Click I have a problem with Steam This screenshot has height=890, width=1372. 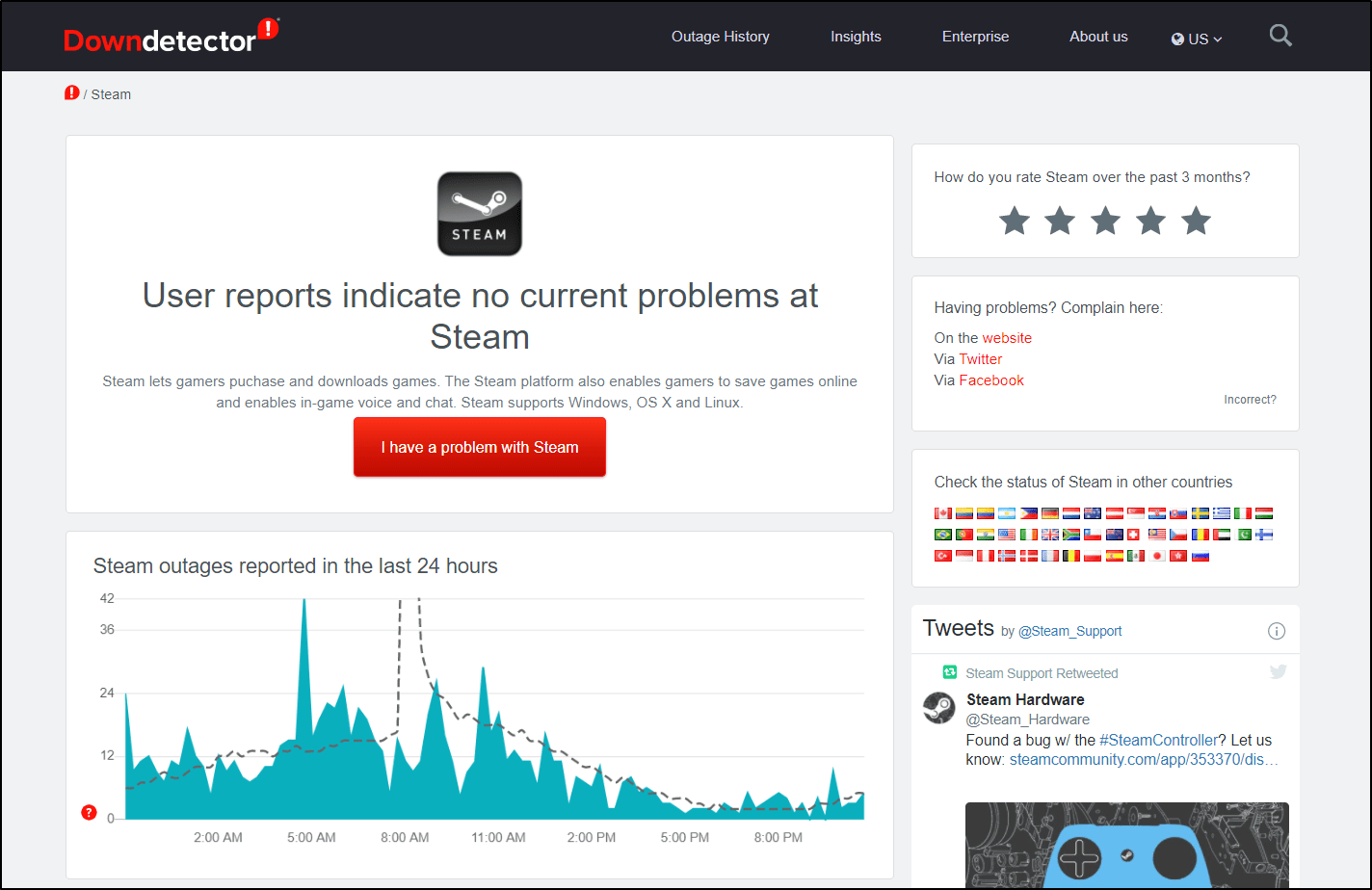coord(480,447)
